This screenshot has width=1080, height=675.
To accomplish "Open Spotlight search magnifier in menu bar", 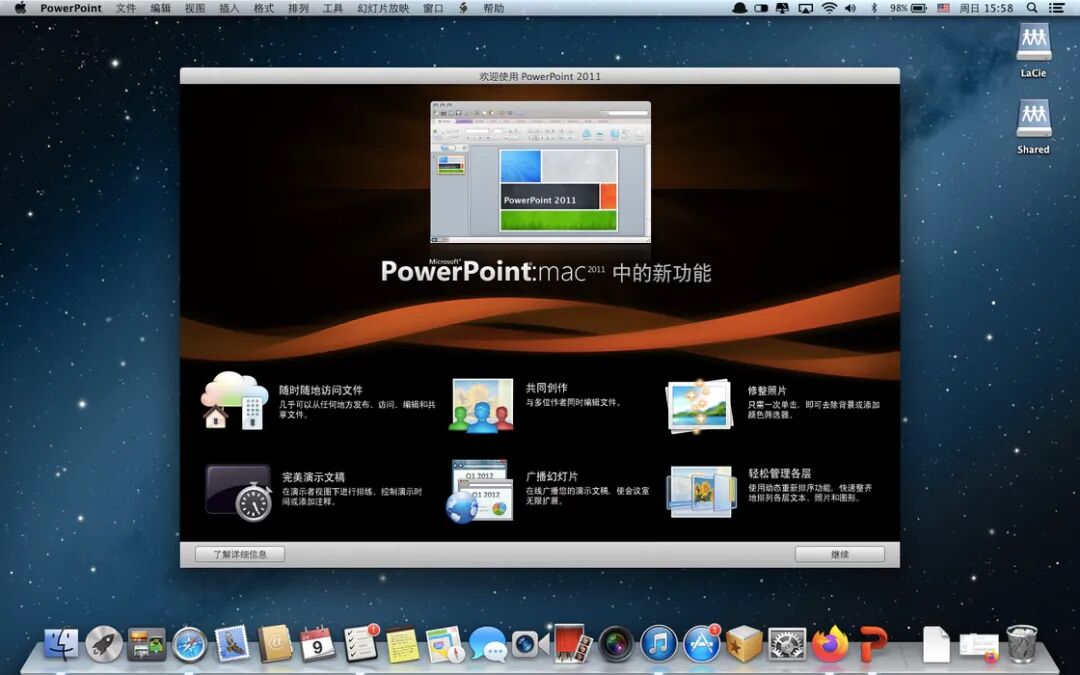I will [x=1032, y=8].
